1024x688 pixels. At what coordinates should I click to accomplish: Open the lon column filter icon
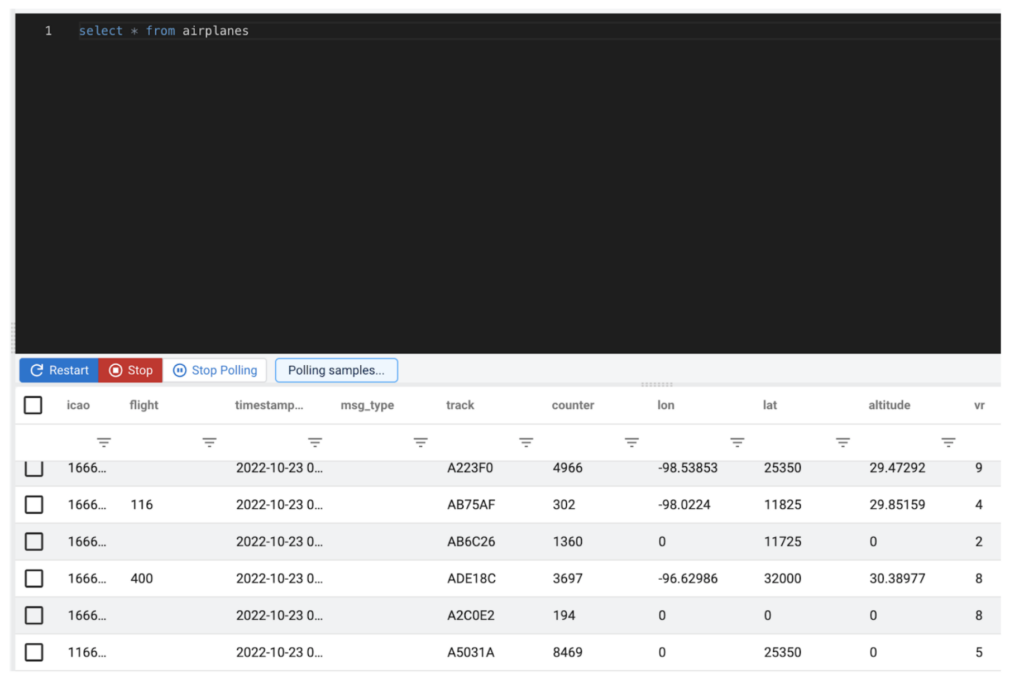[737, 441]
